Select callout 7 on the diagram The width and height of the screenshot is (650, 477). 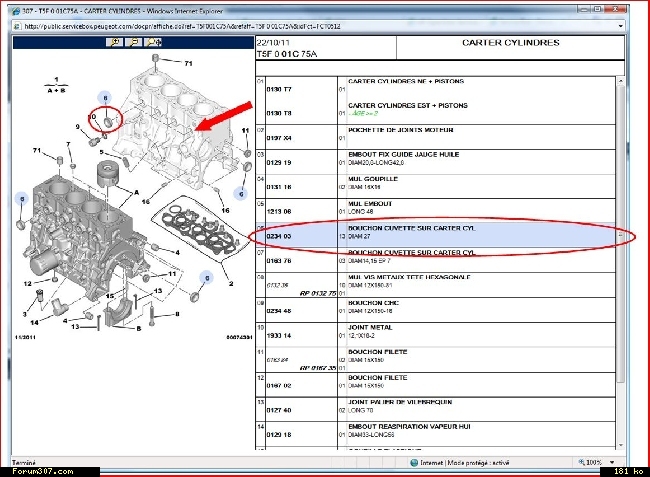(x=68, y=144)
